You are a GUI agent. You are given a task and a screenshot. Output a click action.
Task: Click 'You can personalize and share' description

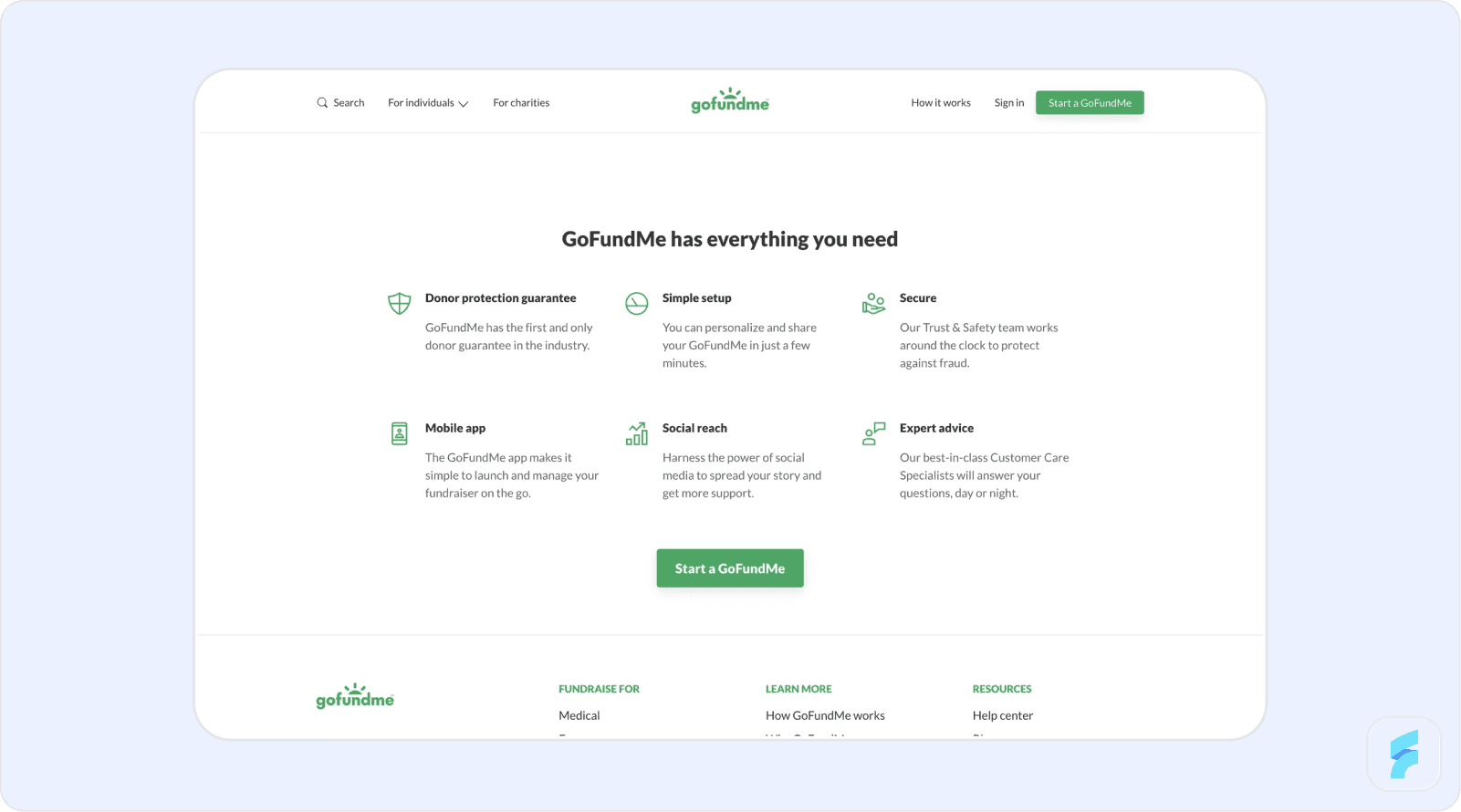pyautogui.click(x=739, y=345)
